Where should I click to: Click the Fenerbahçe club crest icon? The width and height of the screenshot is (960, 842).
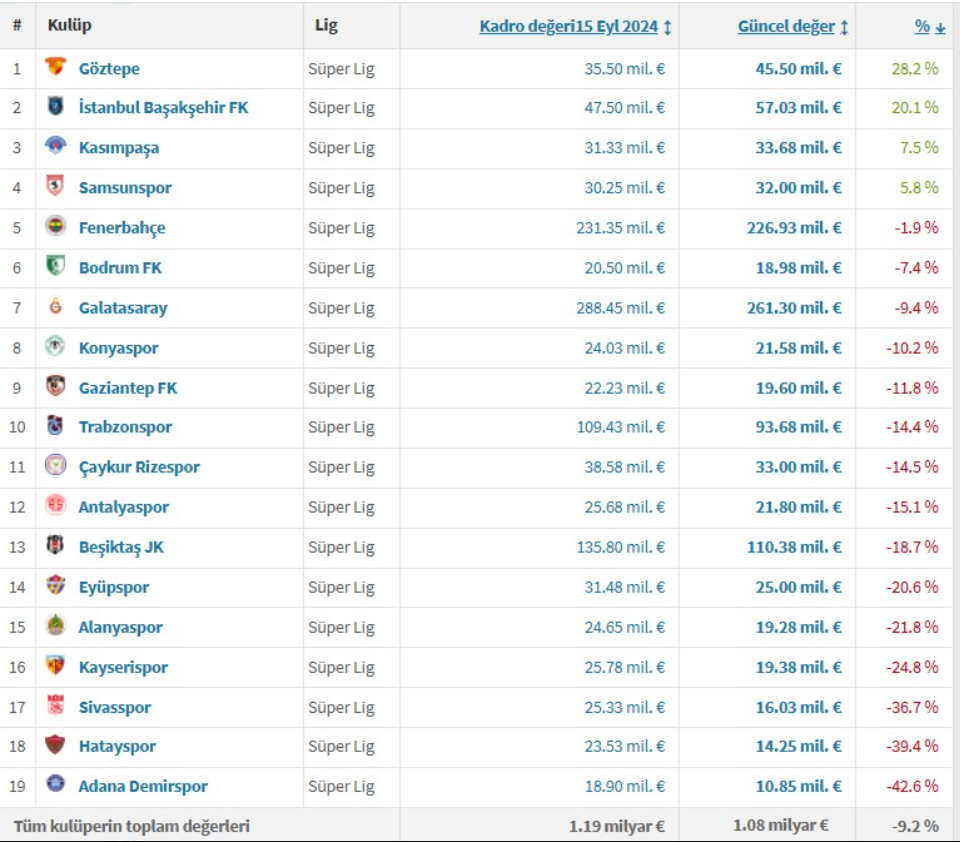(x=56, y=226)
